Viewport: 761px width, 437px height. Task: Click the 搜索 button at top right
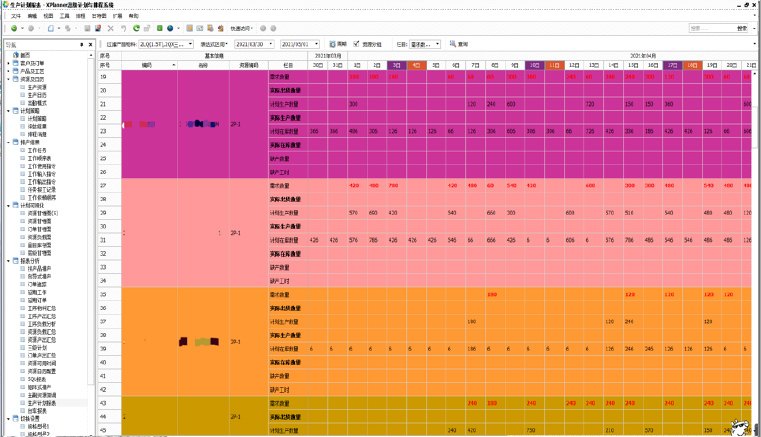[742, 29]
